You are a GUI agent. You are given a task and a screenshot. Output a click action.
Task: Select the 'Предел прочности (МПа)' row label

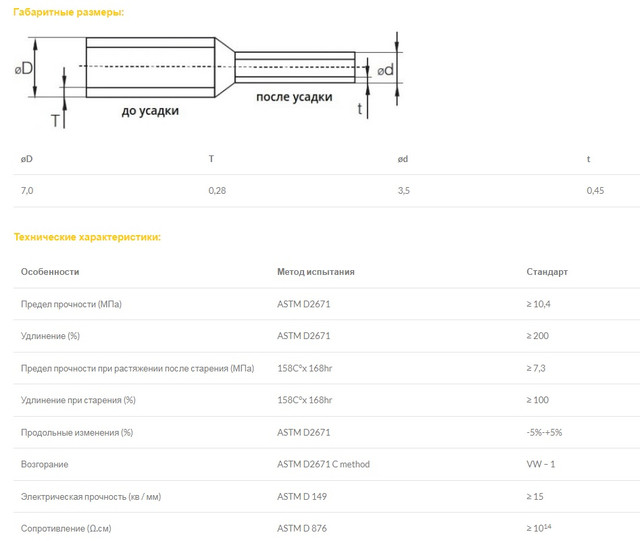[77, 303]
